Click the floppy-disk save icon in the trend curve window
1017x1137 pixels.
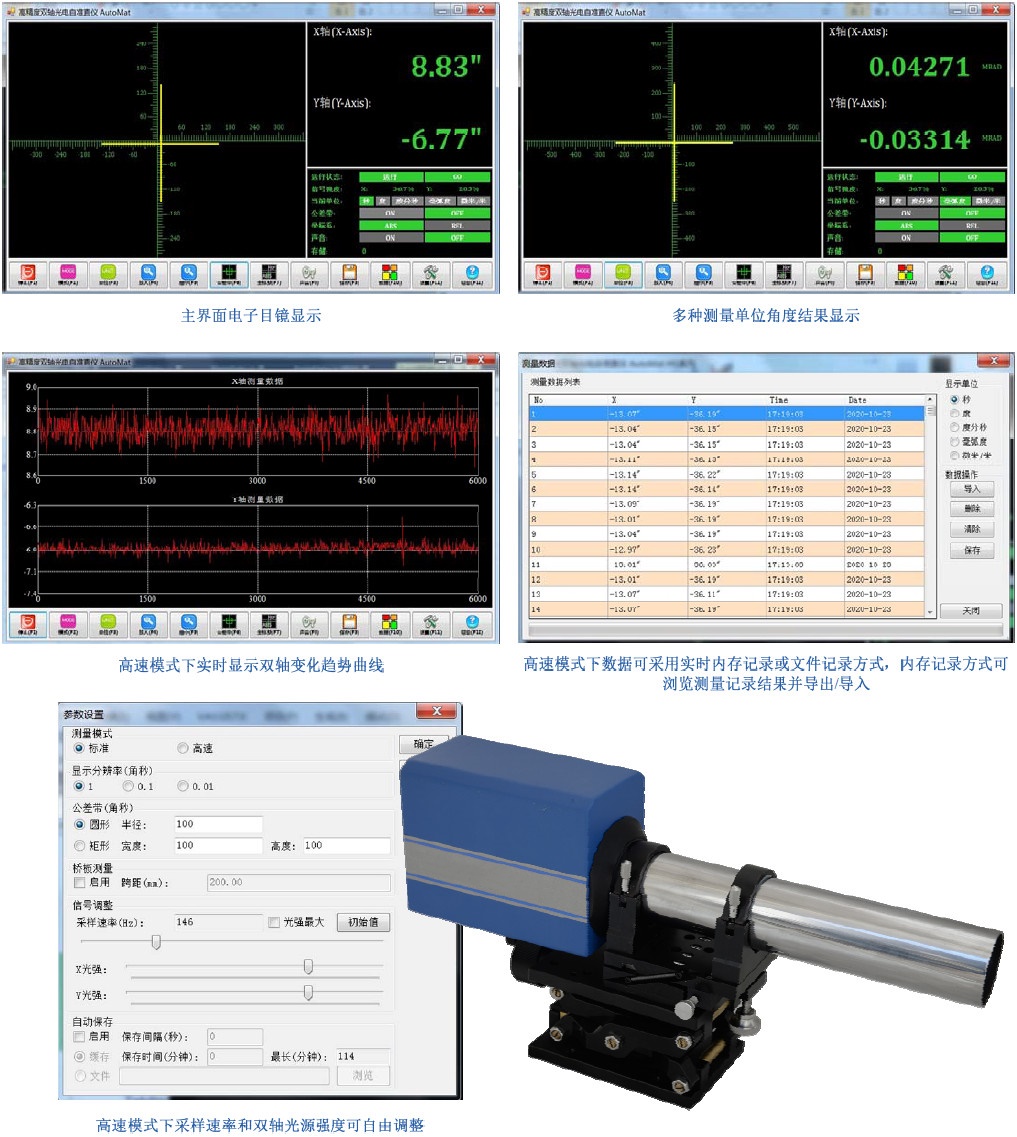tap(350, 623)
